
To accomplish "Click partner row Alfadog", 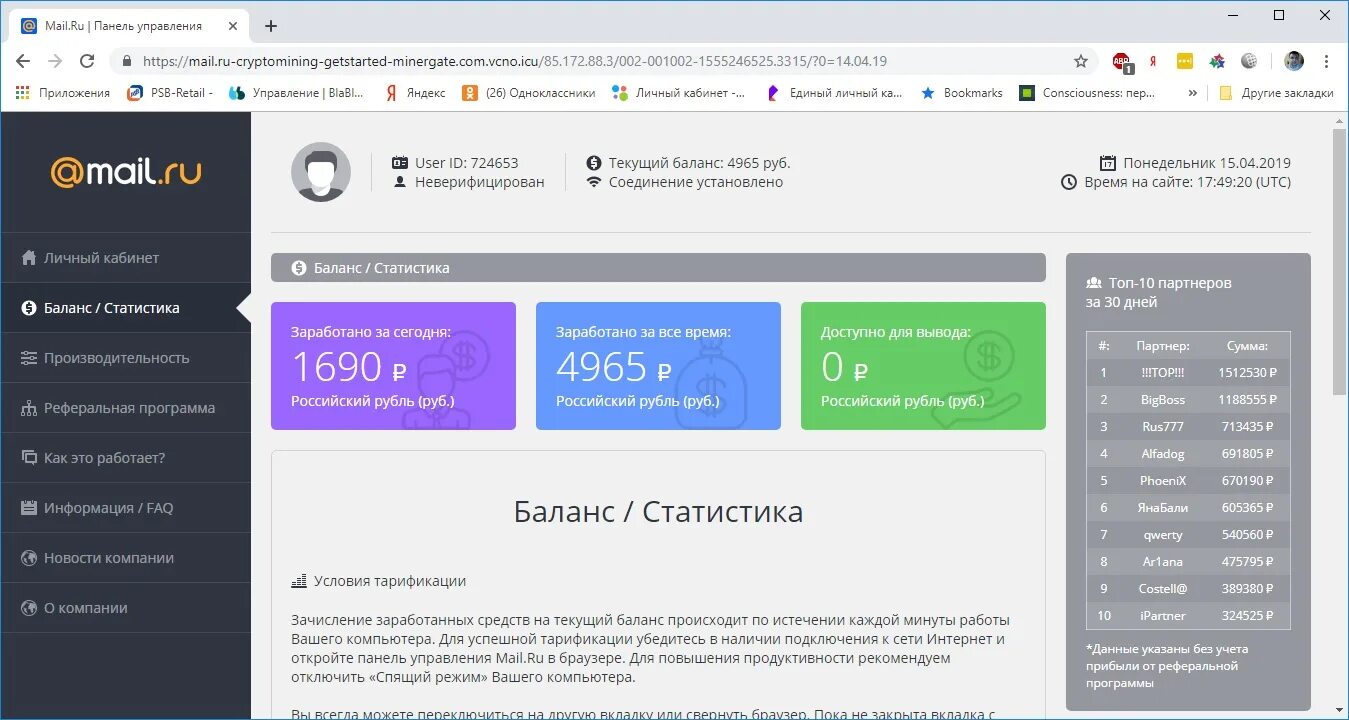I will [1188, 453].
